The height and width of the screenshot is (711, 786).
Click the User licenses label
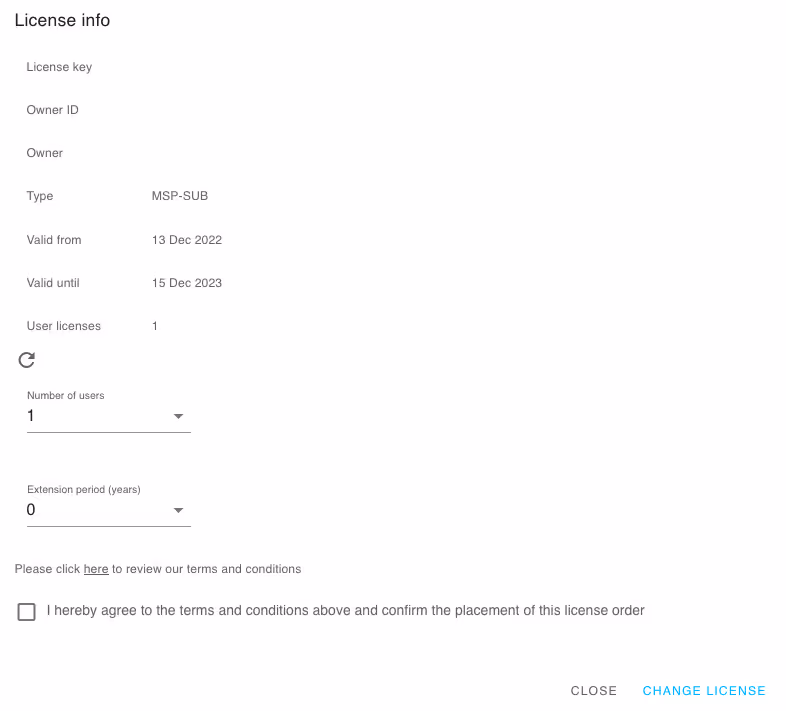point(64,326)
